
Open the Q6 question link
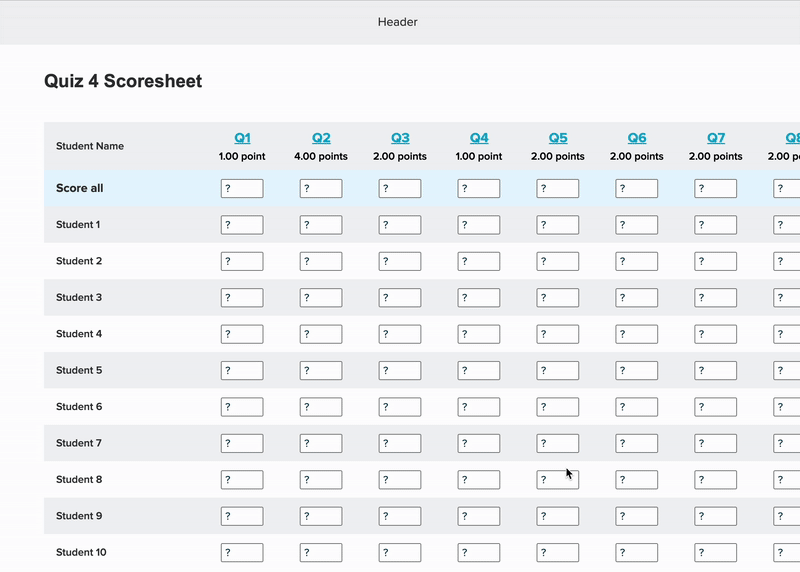[637, 138]
